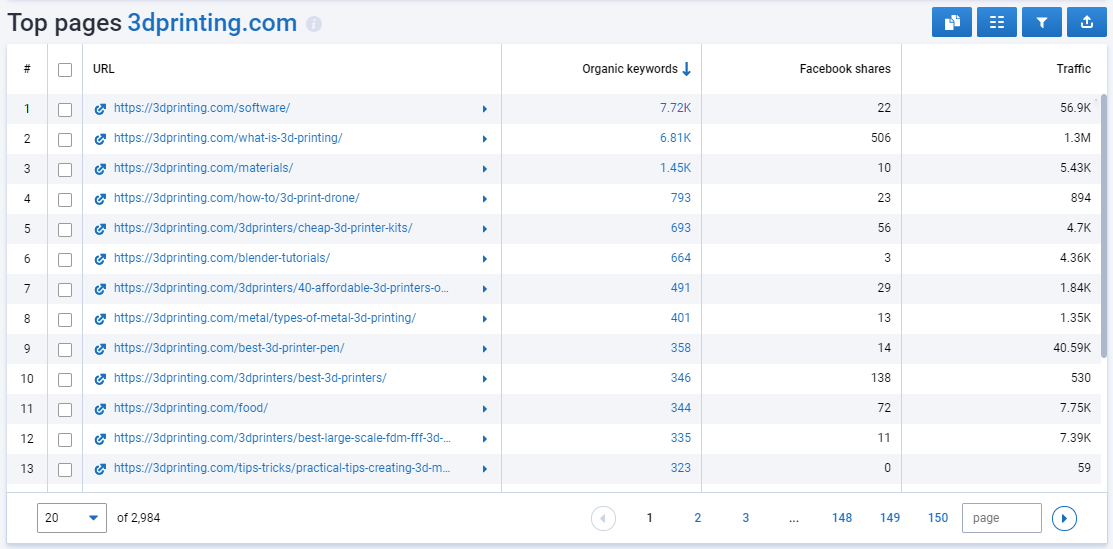Sort by the Organic keywords column header
The width and height of the screenshot is (1113, 549).
(630, 69)
